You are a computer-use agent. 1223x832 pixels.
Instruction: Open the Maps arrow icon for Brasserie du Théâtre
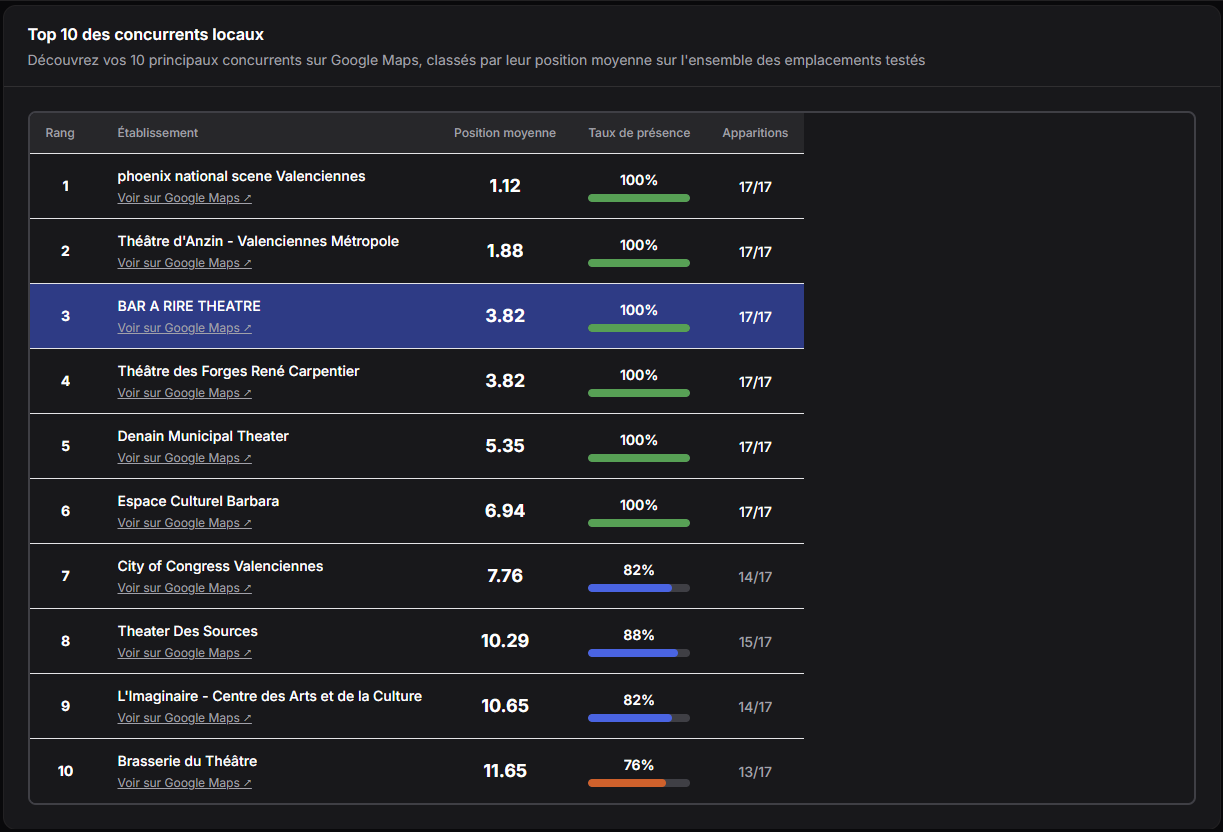[247, 782]
